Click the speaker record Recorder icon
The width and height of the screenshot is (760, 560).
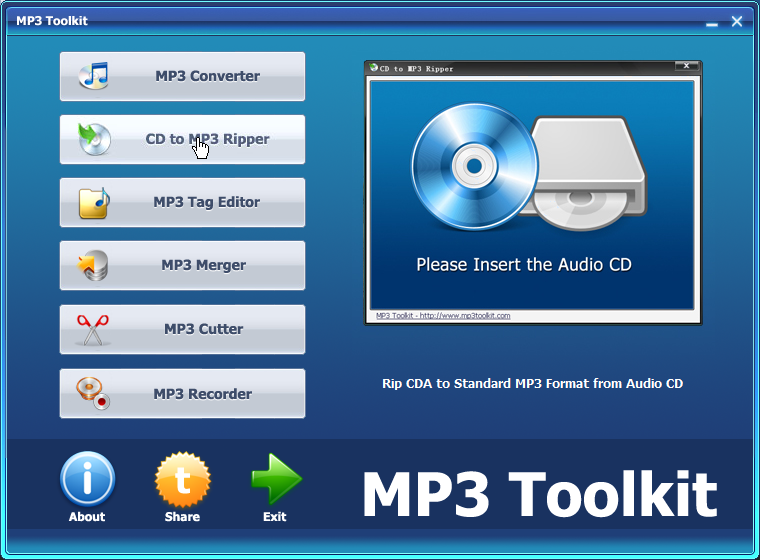click(93, 393)
